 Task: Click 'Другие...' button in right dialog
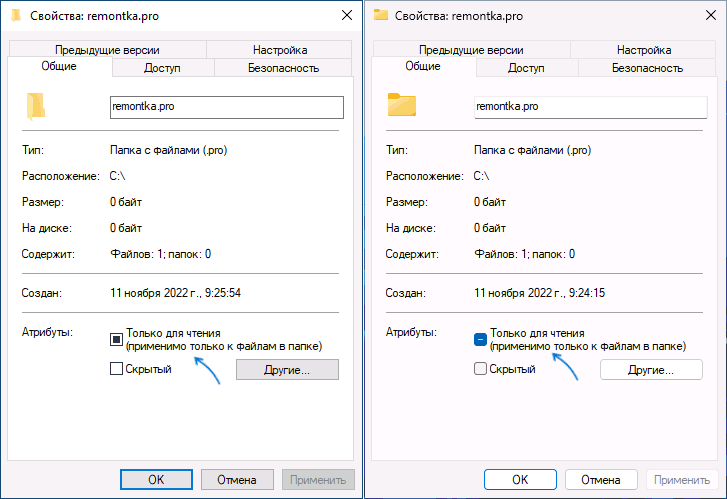[651, 370]
